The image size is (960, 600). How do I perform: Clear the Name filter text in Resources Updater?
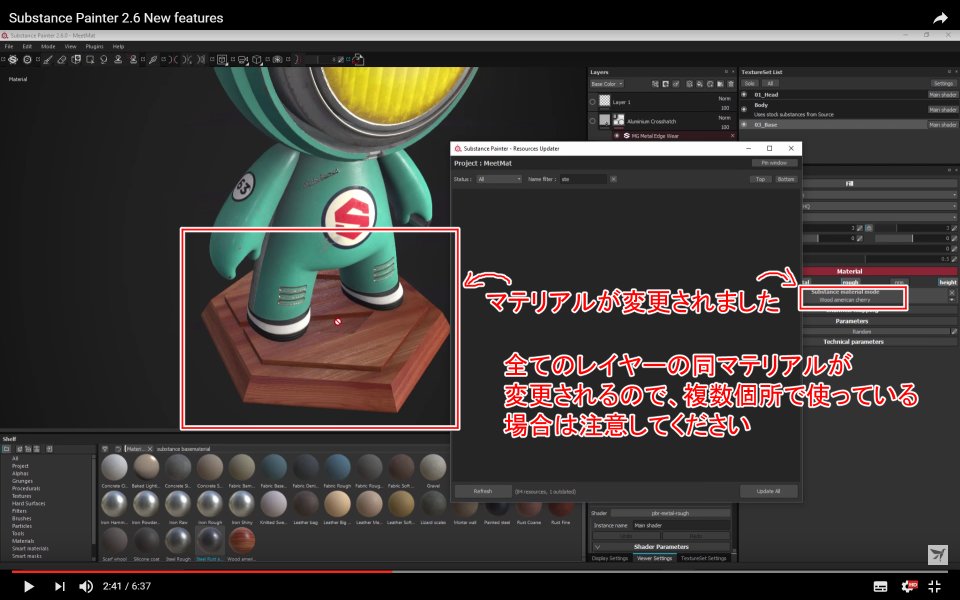[x=613, y=179]
